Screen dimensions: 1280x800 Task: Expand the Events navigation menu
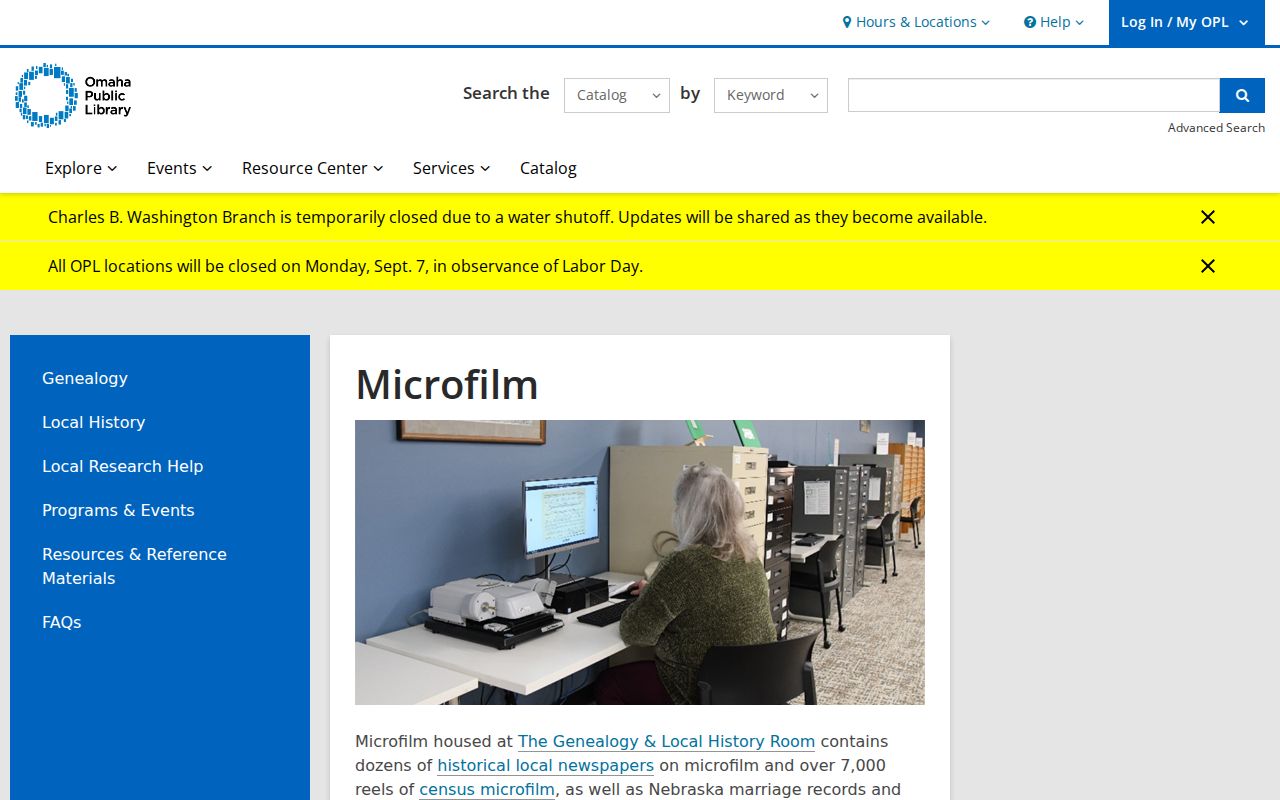click(180, 168)
